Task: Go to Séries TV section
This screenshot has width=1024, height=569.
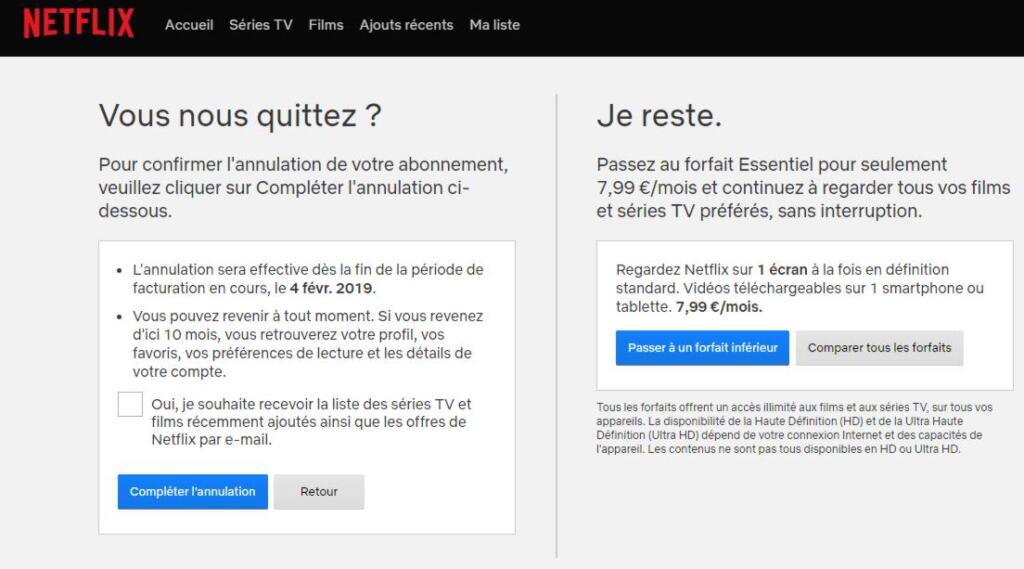Action: pyautogui.click(x=261, y=25)
